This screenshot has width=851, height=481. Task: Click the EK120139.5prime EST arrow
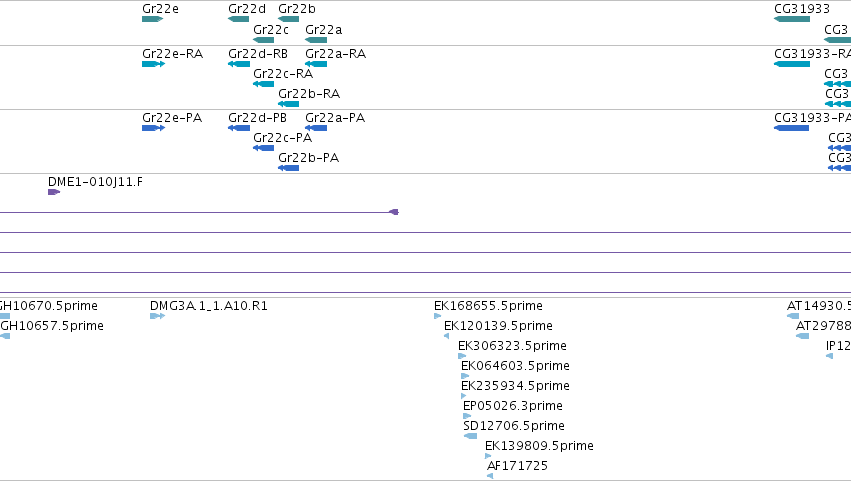click(447, 336)
